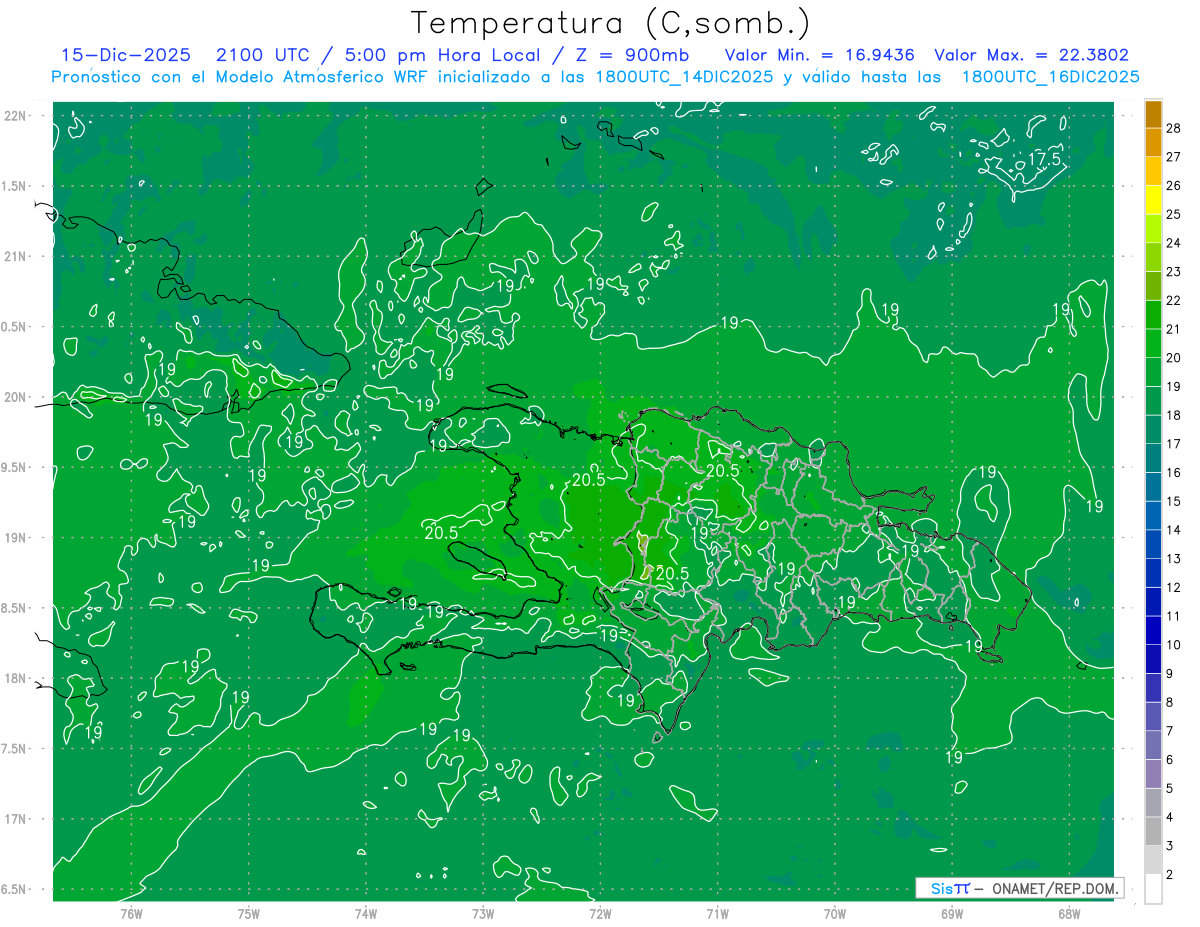
Task: Click the '1.5N' latitude axis label
Action: [14, 186]
